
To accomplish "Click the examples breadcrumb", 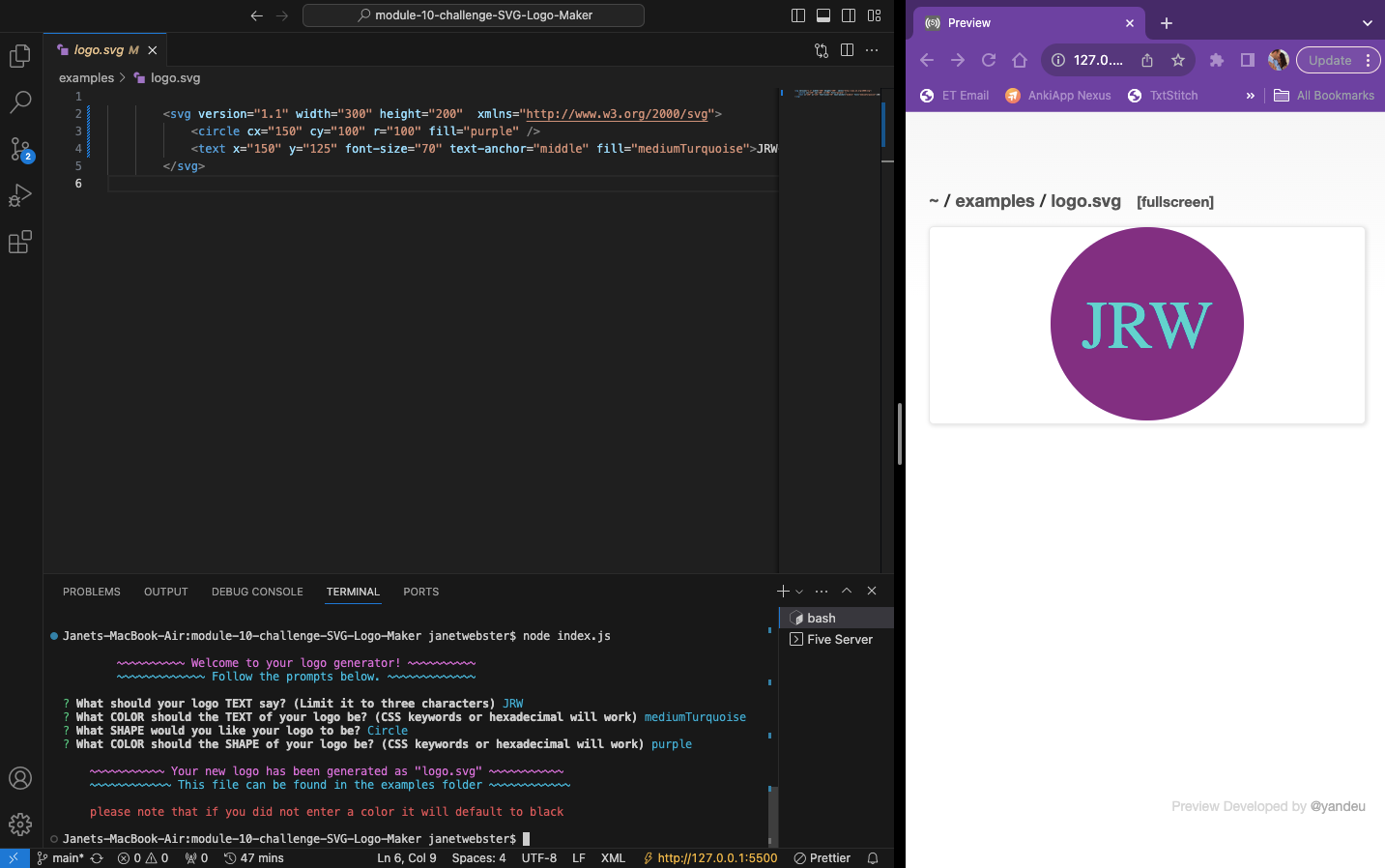I will pos(86,78).
